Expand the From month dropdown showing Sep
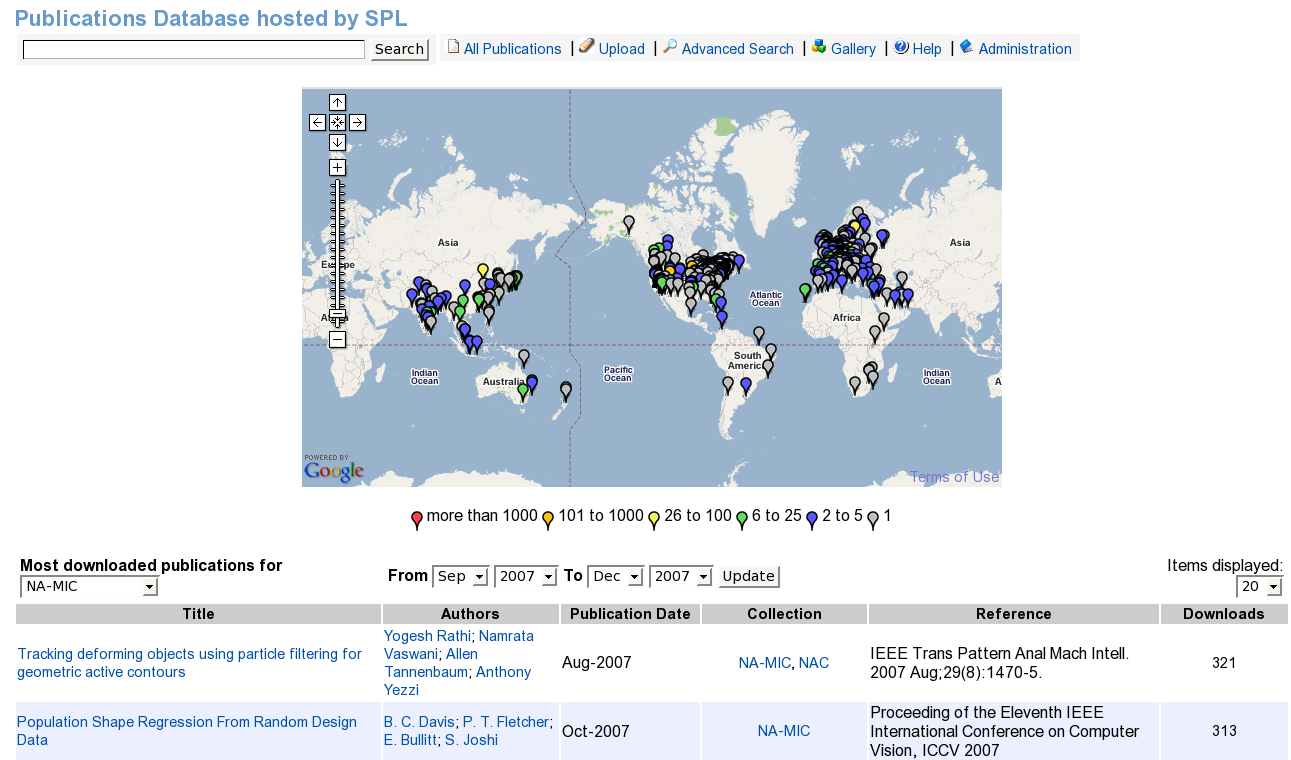 click(460, 576)
